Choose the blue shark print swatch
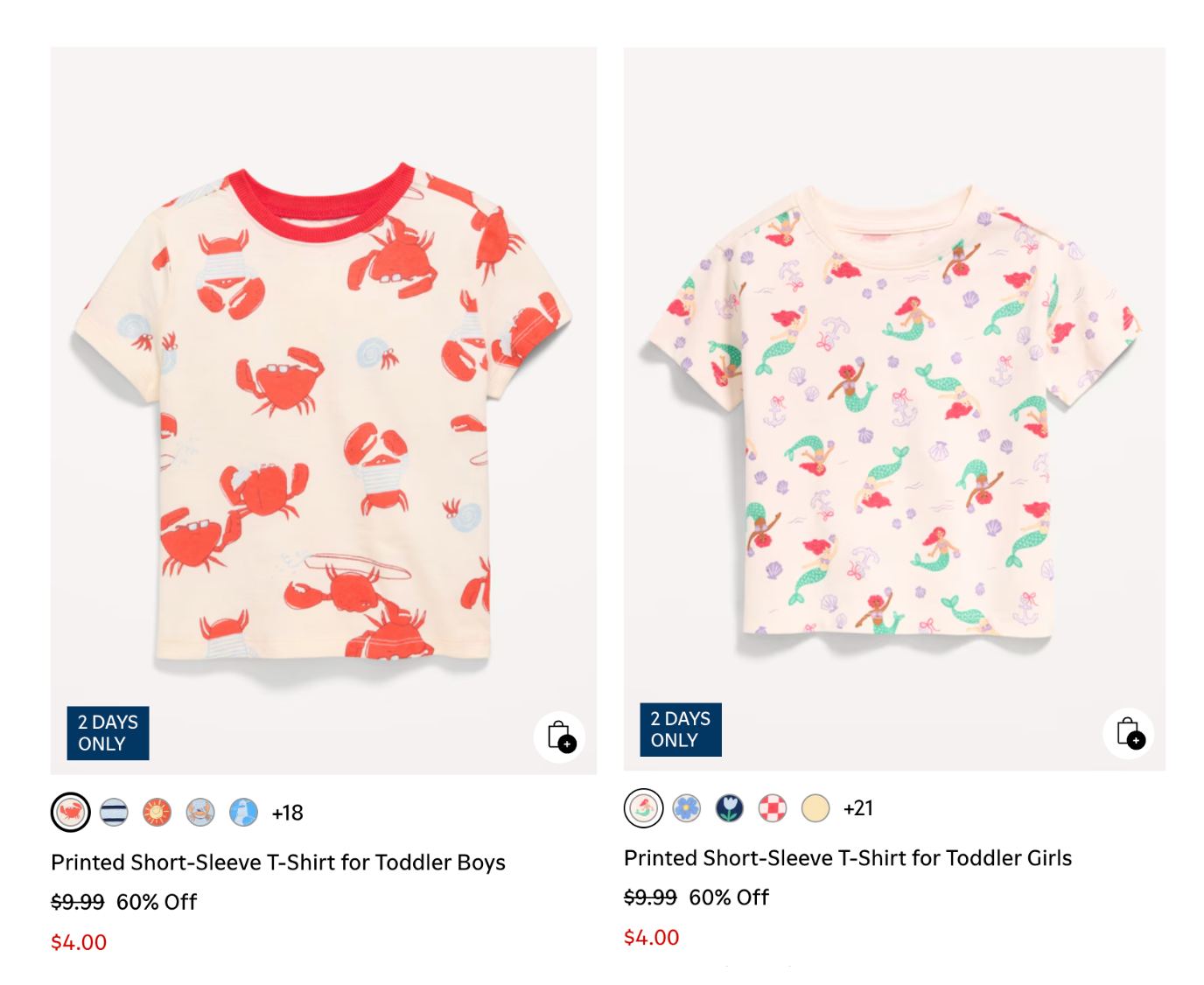This screenshot has height=985, width=1204. pos(243,813)
